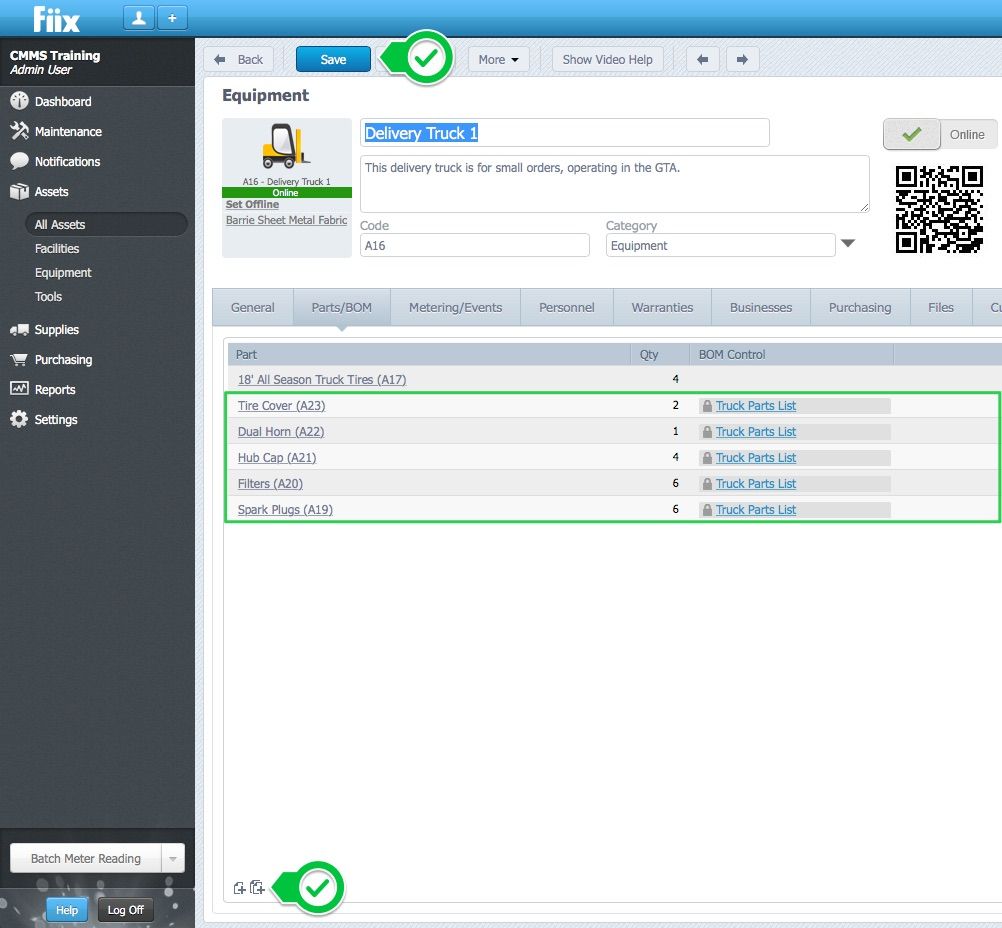Click the Category field showing Equipment
Screen dimensions: 1002x928
[720, 245]
